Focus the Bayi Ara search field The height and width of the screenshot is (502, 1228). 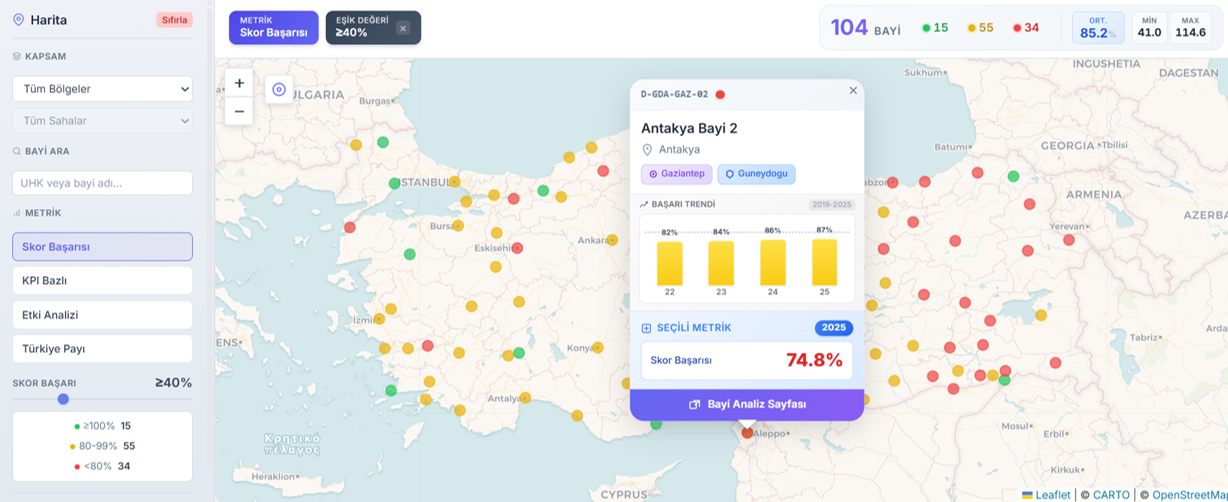102,183
